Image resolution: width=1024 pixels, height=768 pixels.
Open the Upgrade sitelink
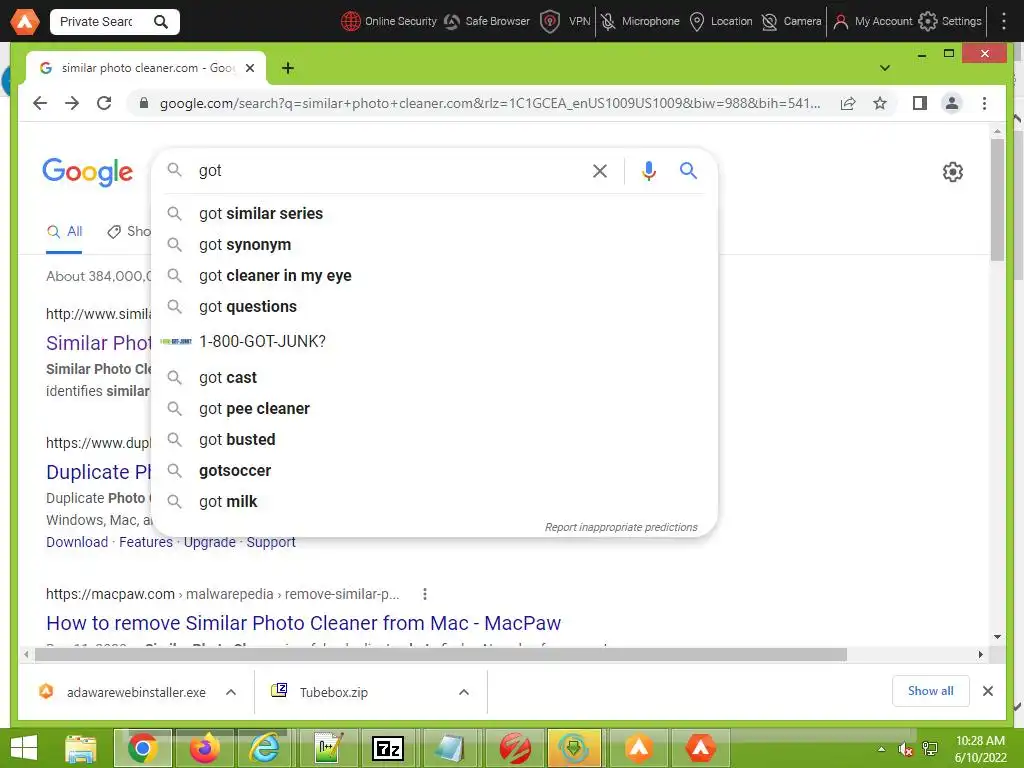pyautogui.click(x=210, y=542)
